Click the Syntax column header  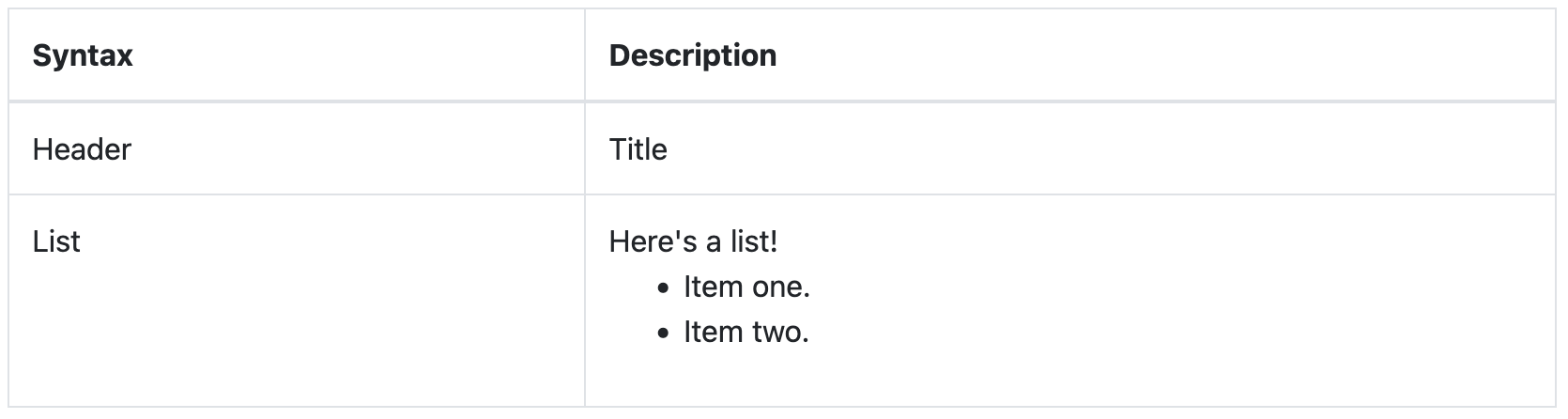pos(83,55)
